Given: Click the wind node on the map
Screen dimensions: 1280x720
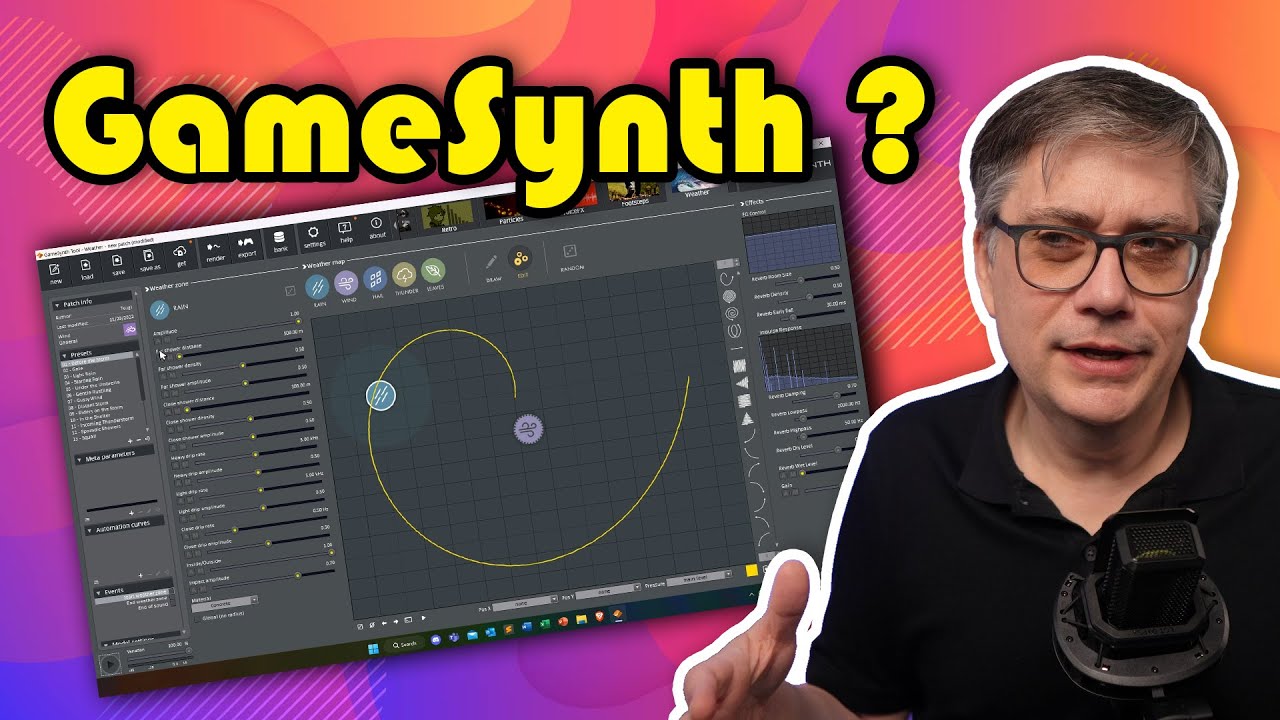Looking at the screenshot, I should (x=528, y=429).
